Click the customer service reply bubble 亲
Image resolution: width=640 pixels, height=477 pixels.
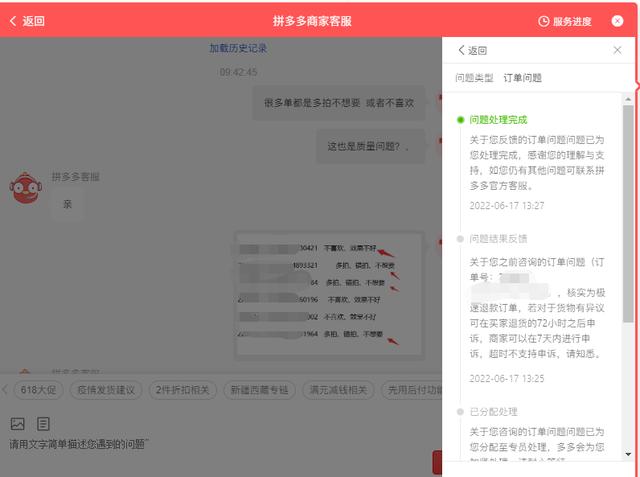(67, 204)
